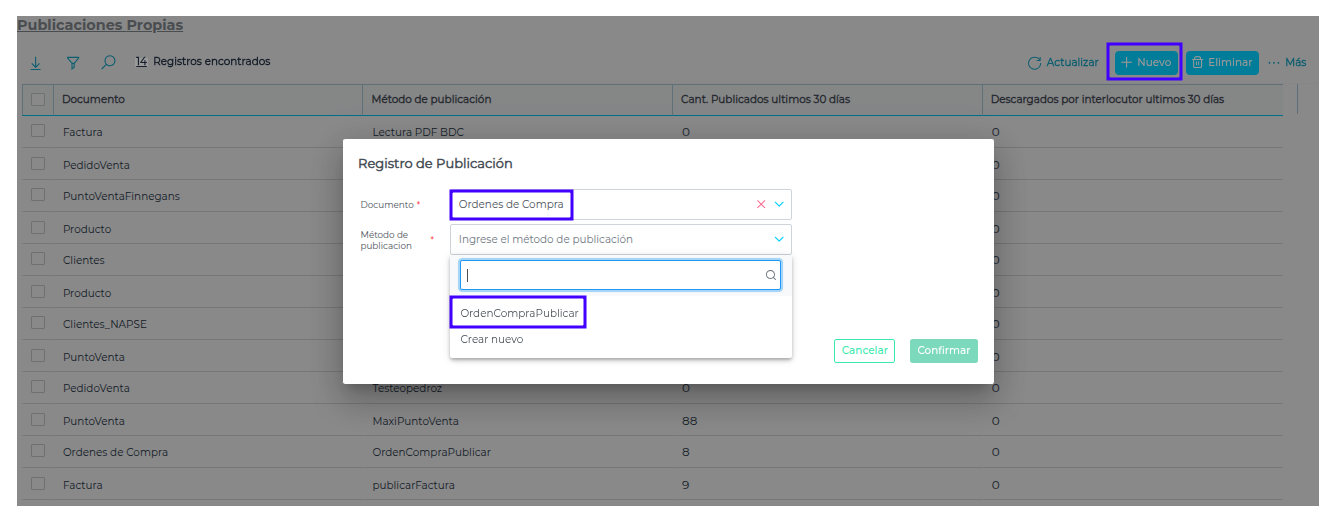Click the Eliminar trash button

1221,62
